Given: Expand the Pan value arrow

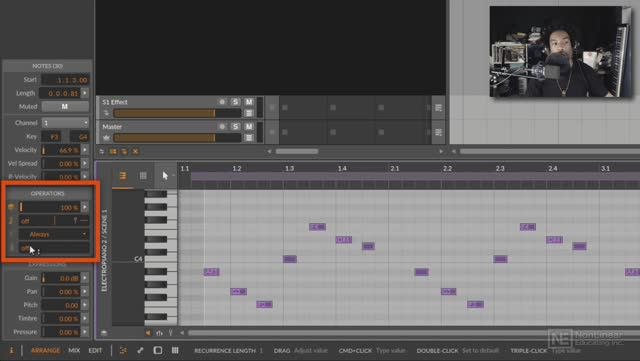Looking at the screenshot, I should pyautogui.click(x=85, y=292).
